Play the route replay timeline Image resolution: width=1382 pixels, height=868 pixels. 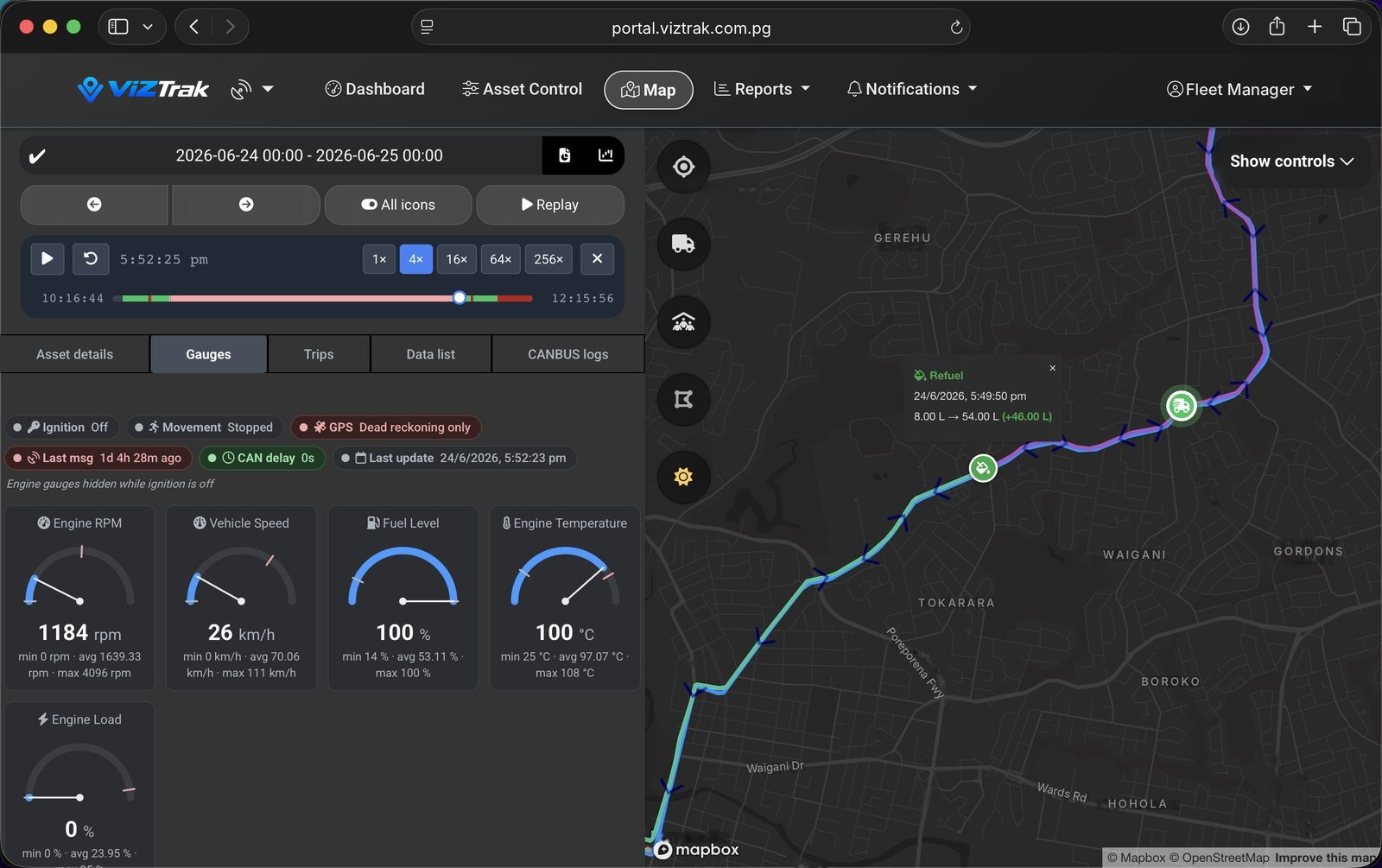click(48, 259)
